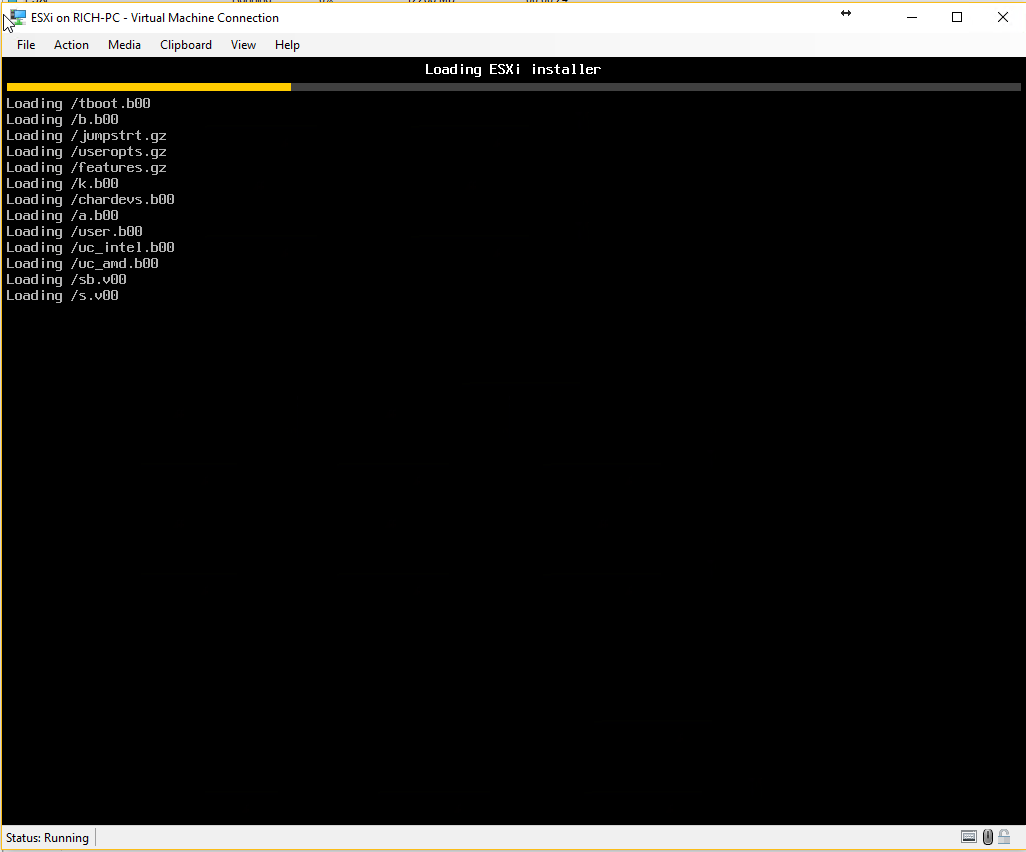
Task: Minimize the Virtual Machine Connection window
Action: point(911,17)
